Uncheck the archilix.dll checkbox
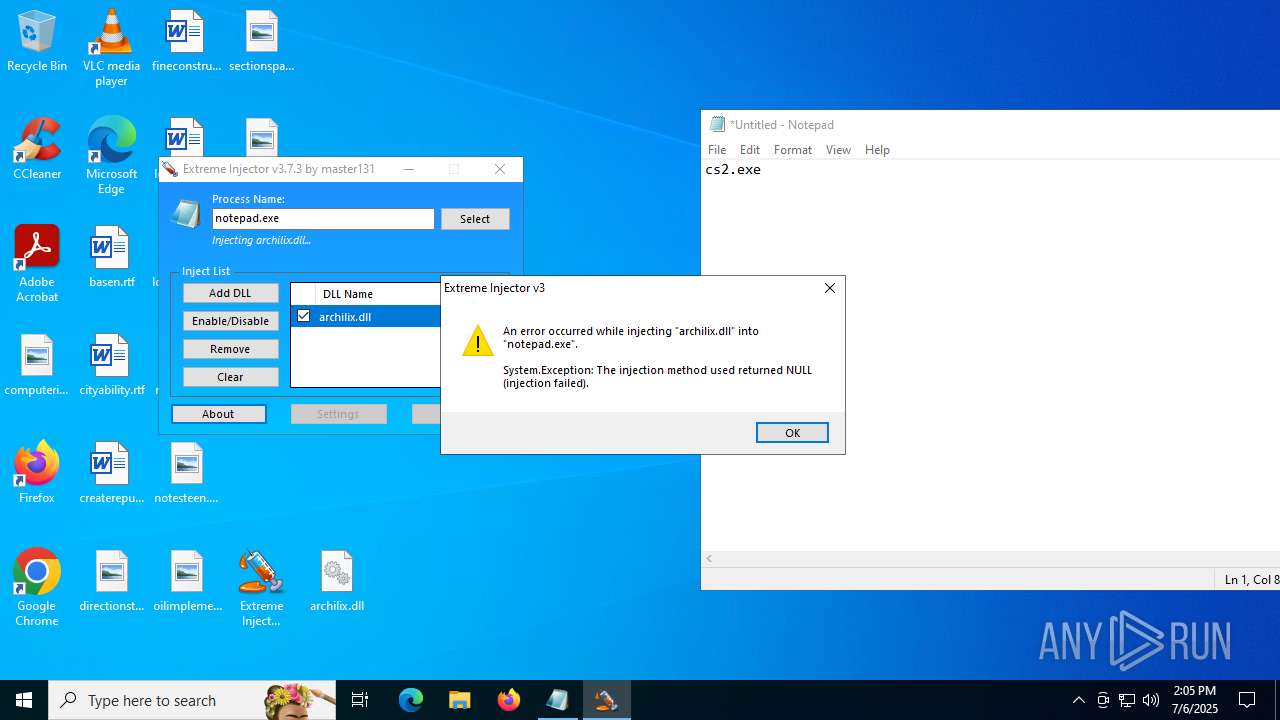This screenshot has height=720, width=1280. [304, 316]
